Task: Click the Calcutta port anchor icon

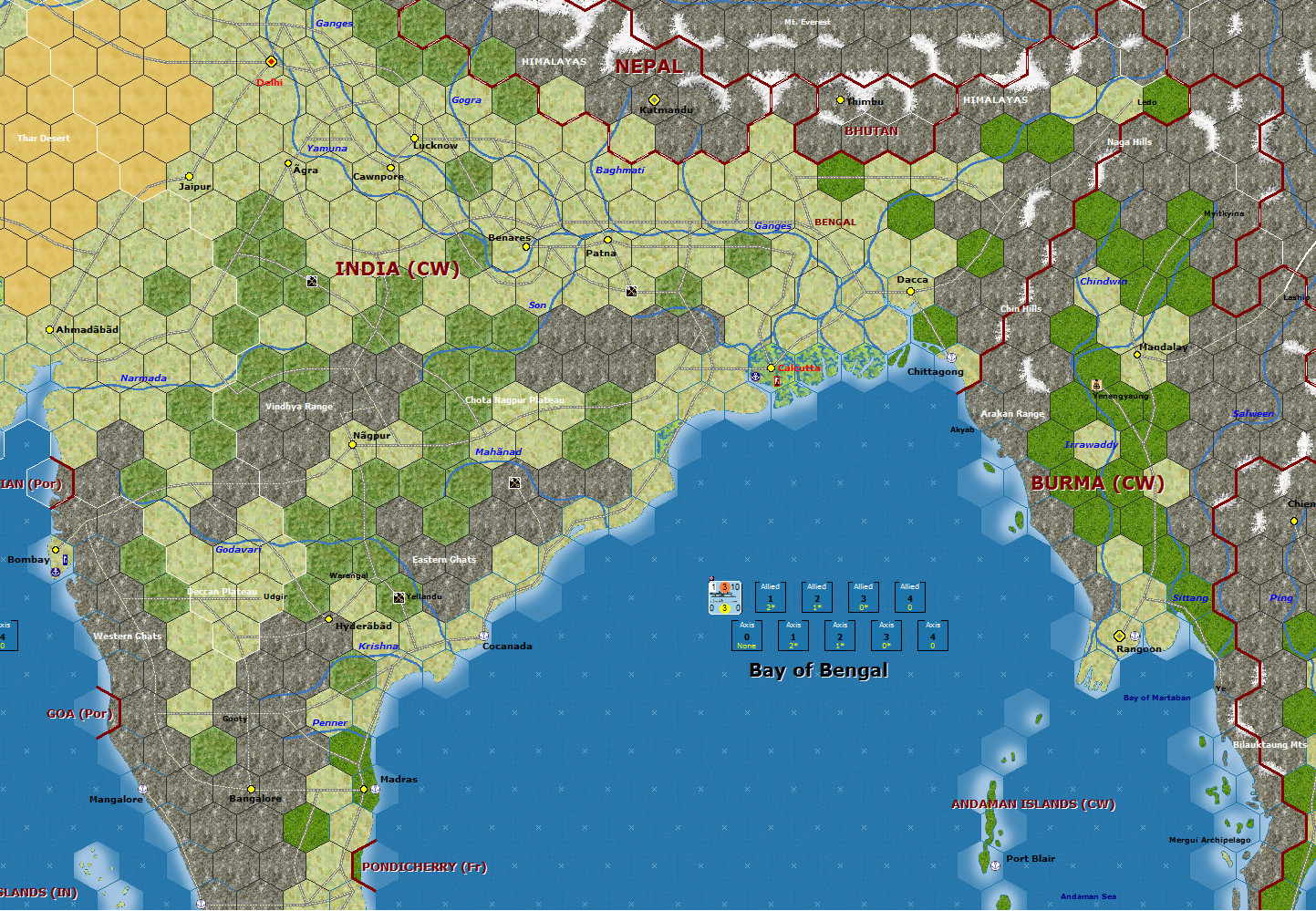Action: click(x=755, y=377)
